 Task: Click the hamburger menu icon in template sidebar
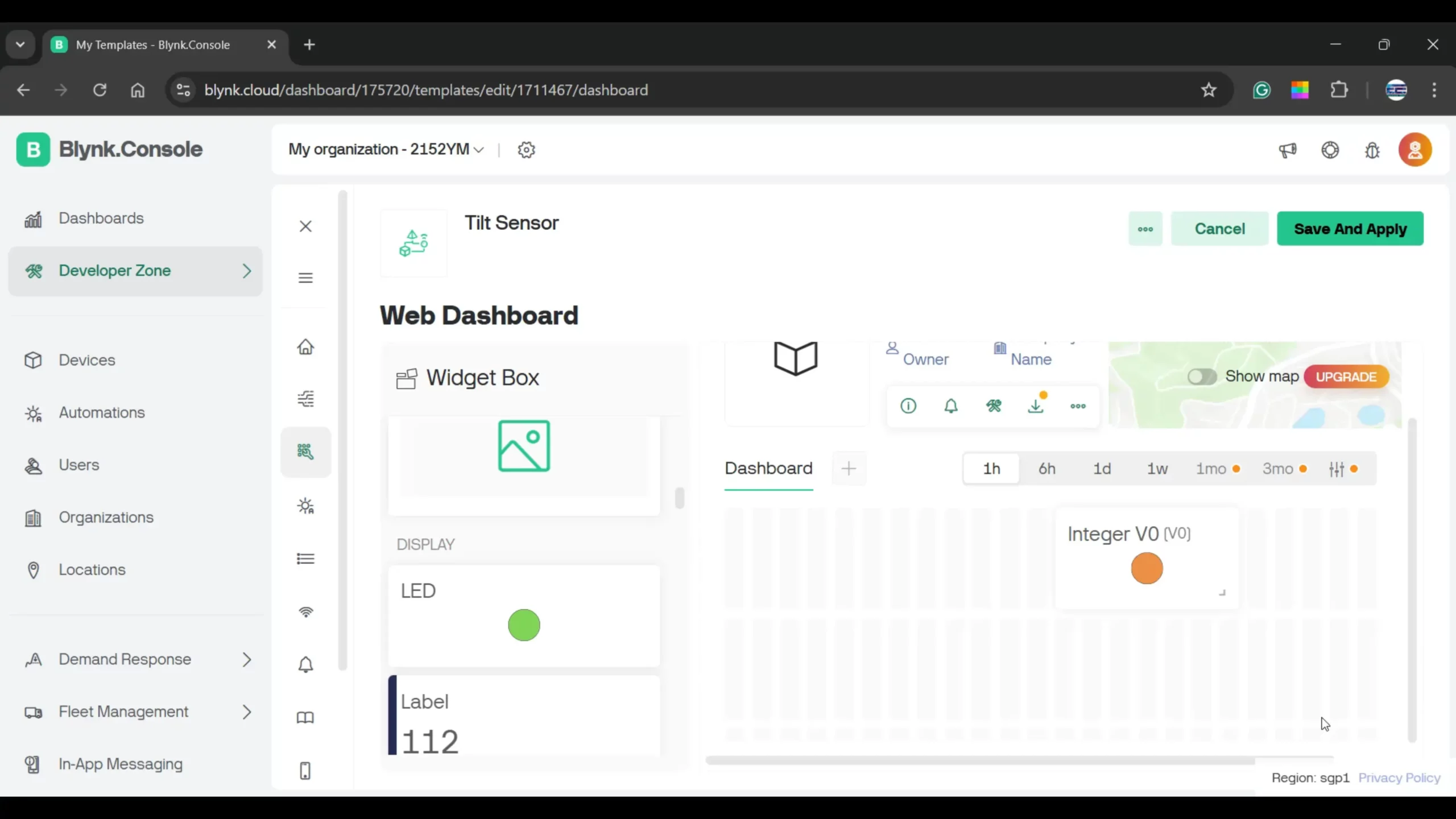(305, 278)
